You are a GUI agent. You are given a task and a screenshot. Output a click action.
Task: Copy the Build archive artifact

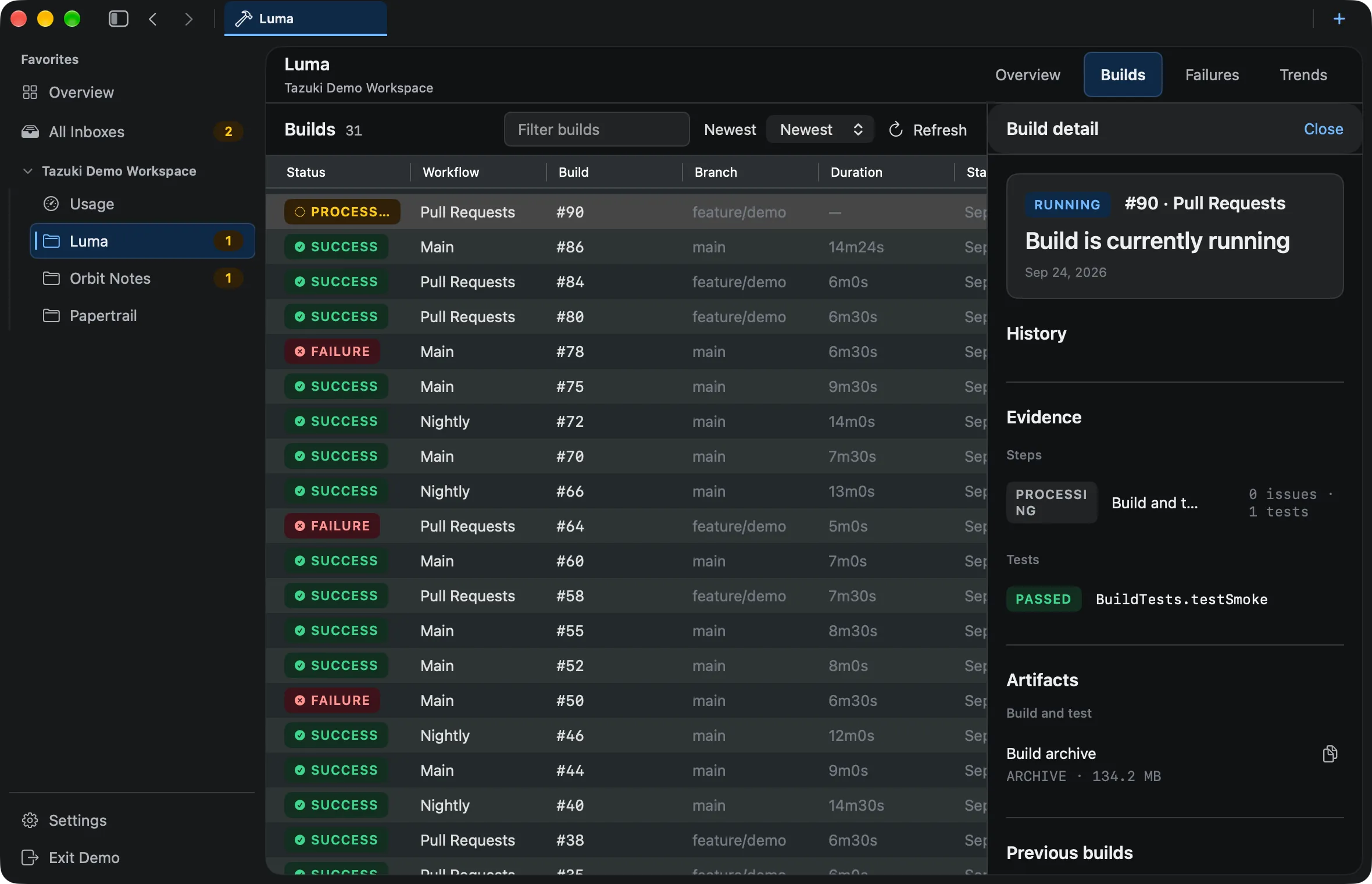(x=1330, y=754)
